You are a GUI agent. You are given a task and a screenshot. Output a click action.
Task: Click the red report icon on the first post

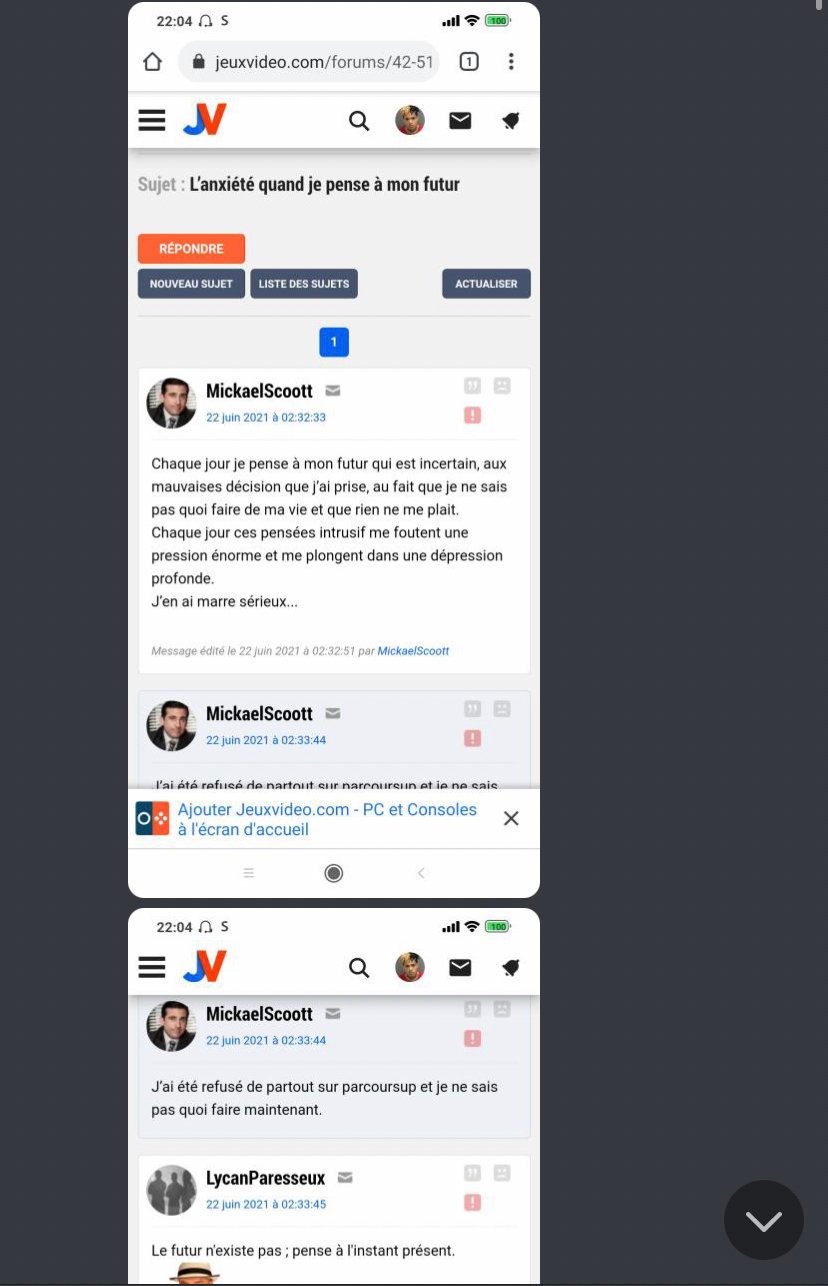pyautogui.click(x=473, y=415)
